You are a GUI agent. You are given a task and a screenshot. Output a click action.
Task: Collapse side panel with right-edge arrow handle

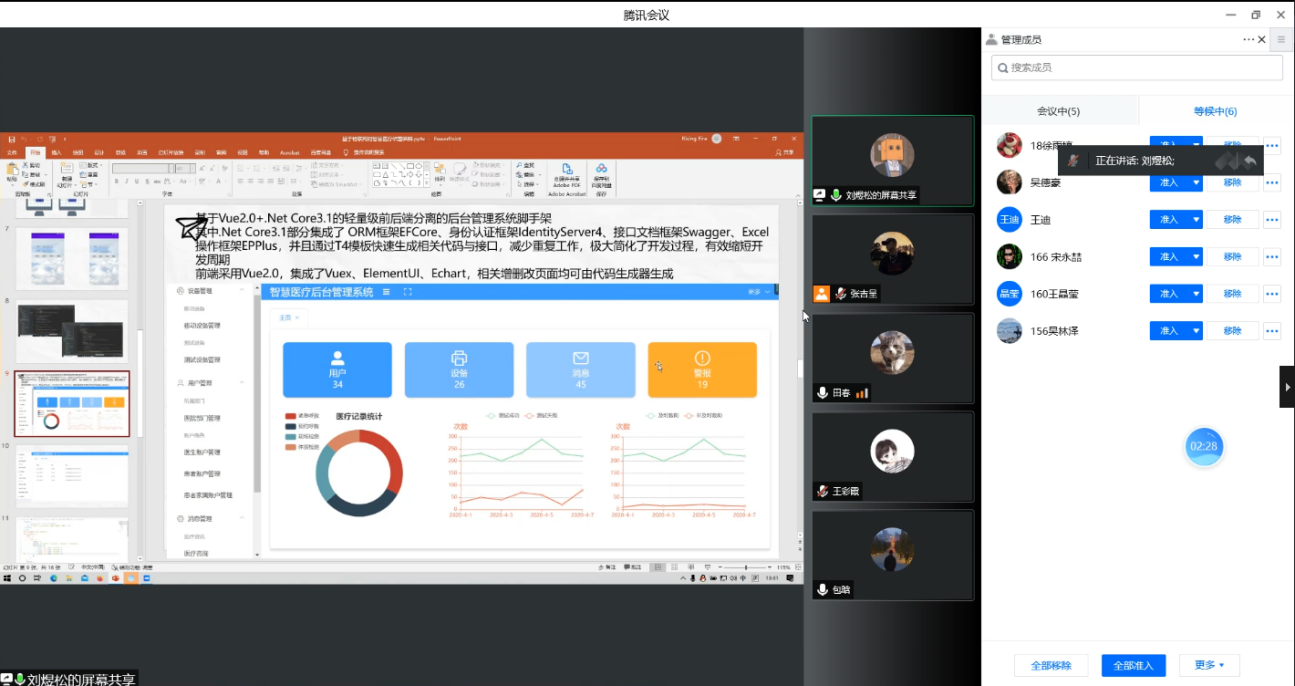pyautogui.click(x=1287, y=387)
